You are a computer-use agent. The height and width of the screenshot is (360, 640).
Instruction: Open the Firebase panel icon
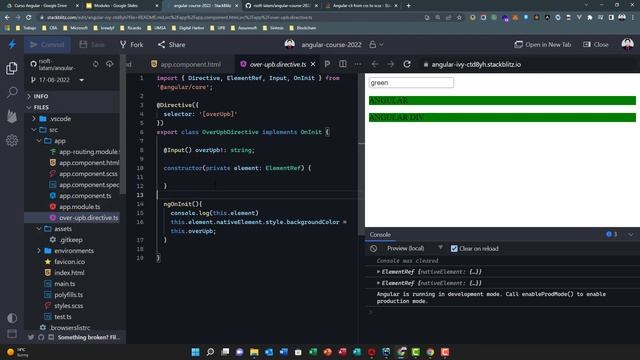tap(12, 116)
